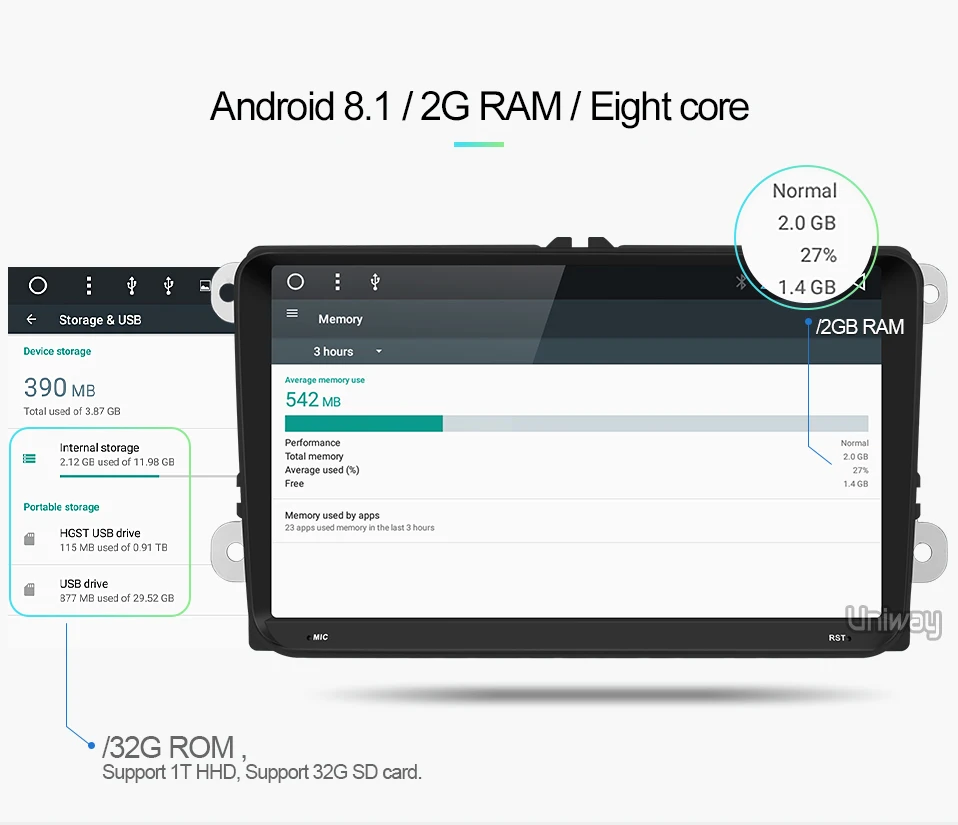This screenshot has width=958, height=825.
Task: Tap the HGST USB drive SD icon
Action: pos(29,539)
